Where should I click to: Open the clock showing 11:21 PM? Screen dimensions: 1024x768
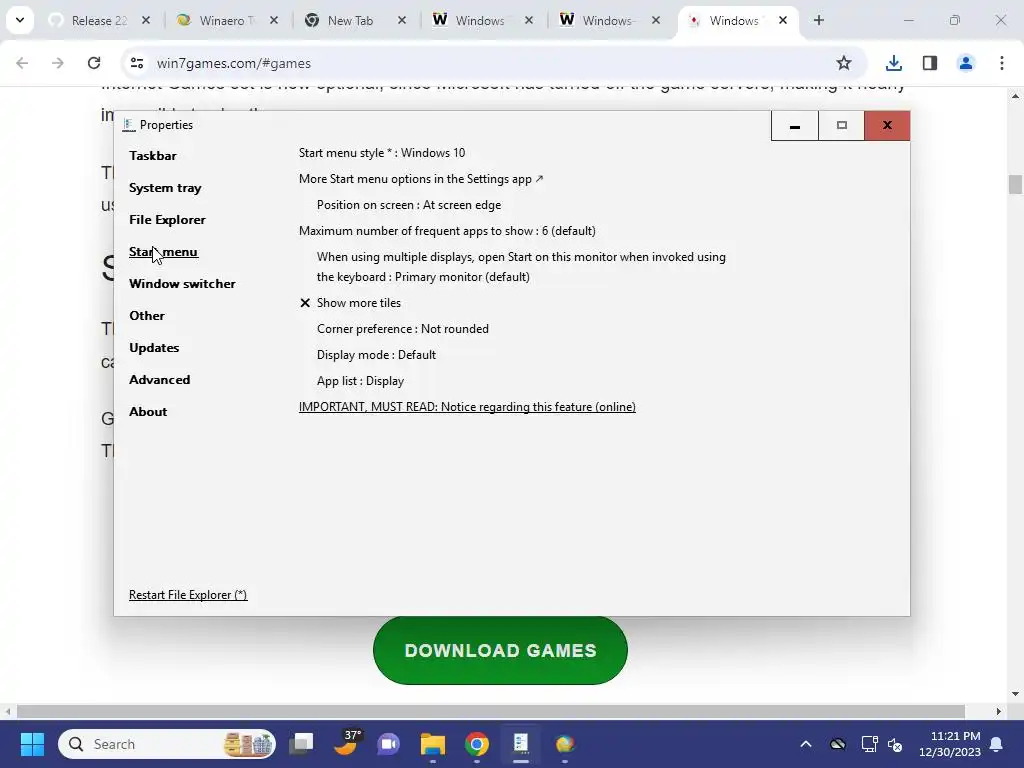[950, 744]
